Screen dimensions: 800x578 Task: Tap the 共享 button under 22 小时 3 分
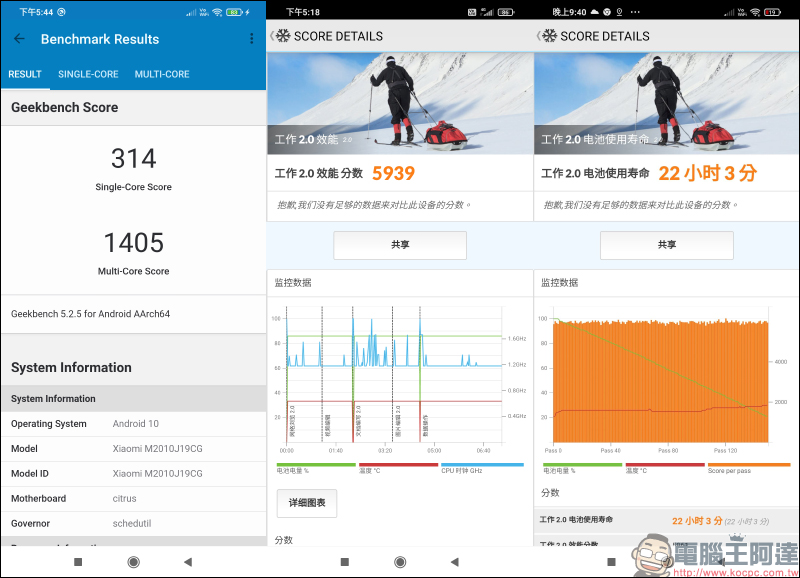point(667,245)
